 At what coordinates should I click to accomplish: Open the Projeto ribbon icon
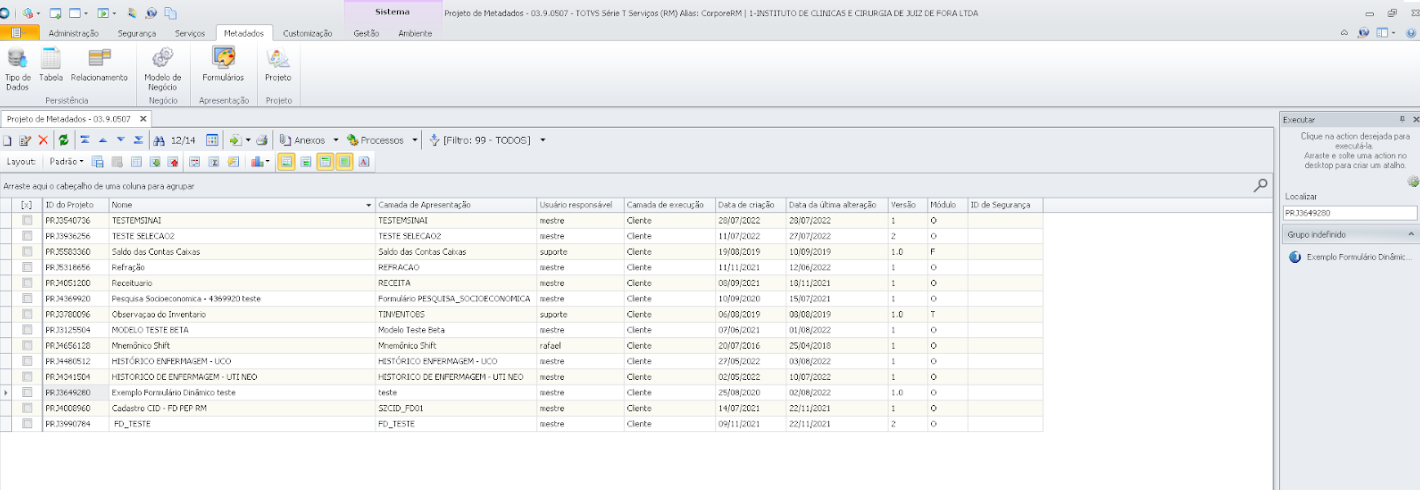[x=278, y=64]
